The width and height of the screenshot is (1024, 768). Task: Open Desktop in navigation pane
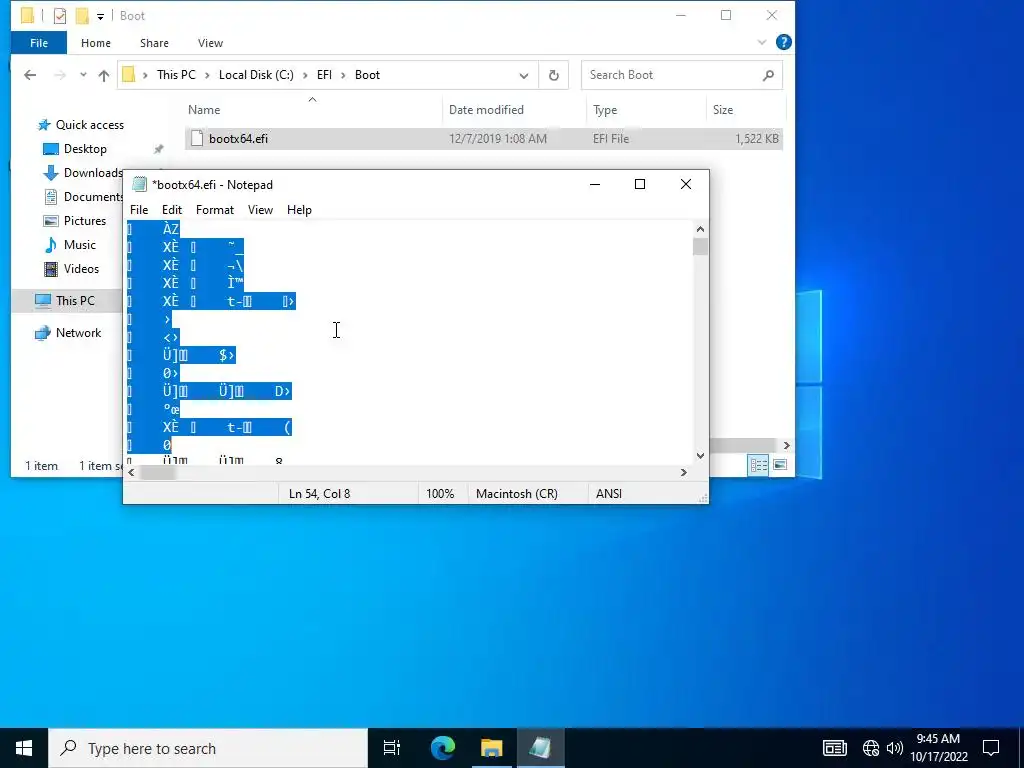pyautogui.click(x=85, y=149)
